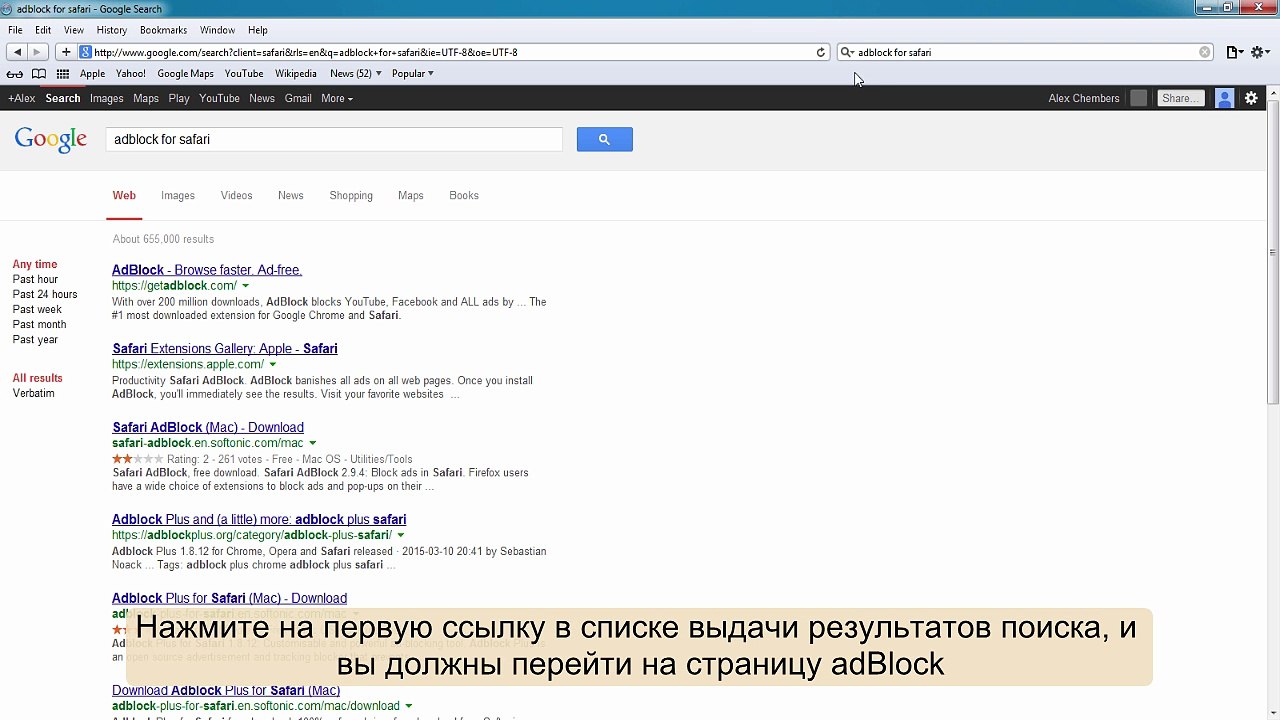This screenshot has width=1280, height=720.
Task: Filter results by Past hour
Action: [x=35, y=279]
